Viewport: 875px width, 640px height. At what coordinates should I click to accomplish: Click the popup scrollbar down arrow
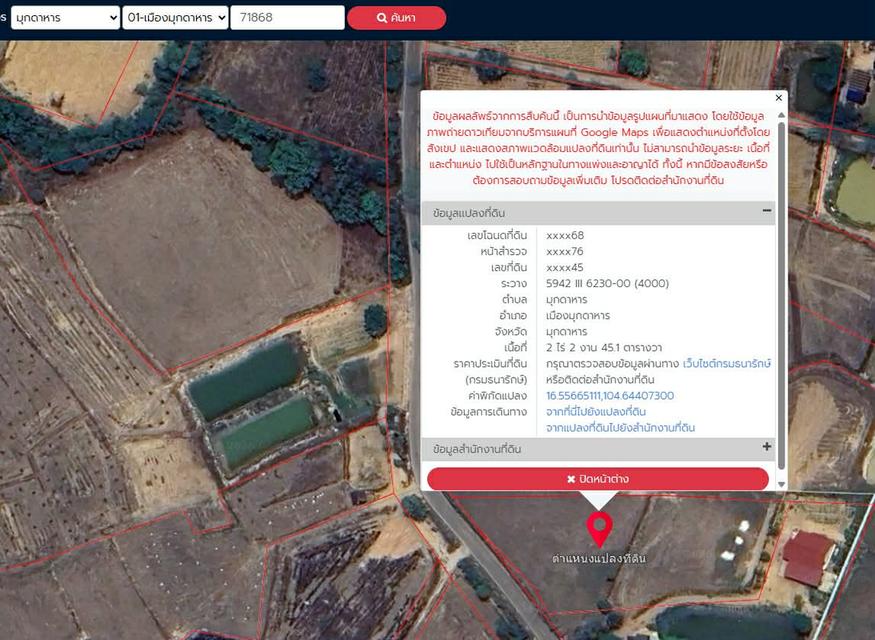(781, 484)
